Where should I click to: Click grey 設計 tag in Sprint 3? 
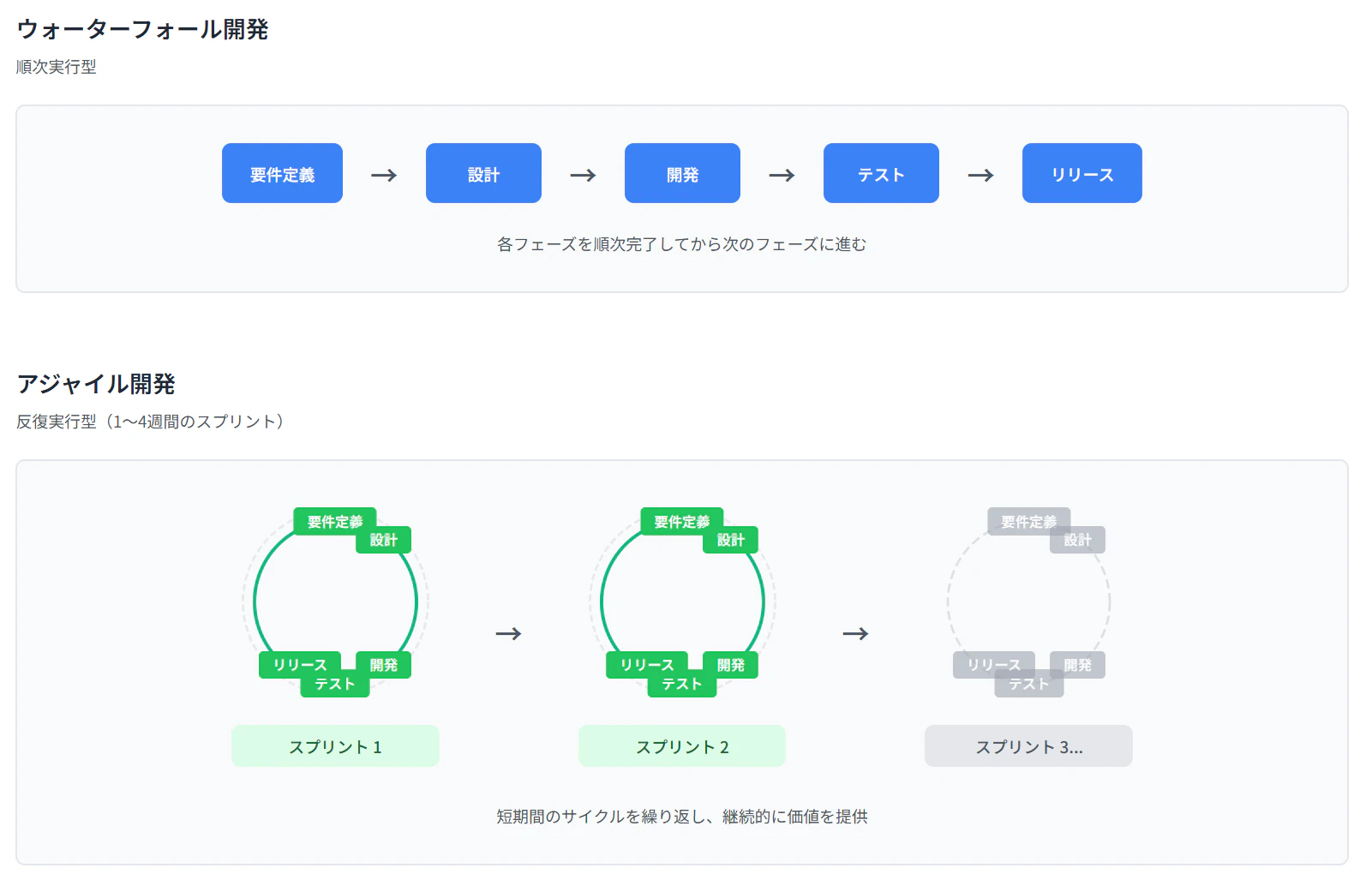click(1077, 540)
